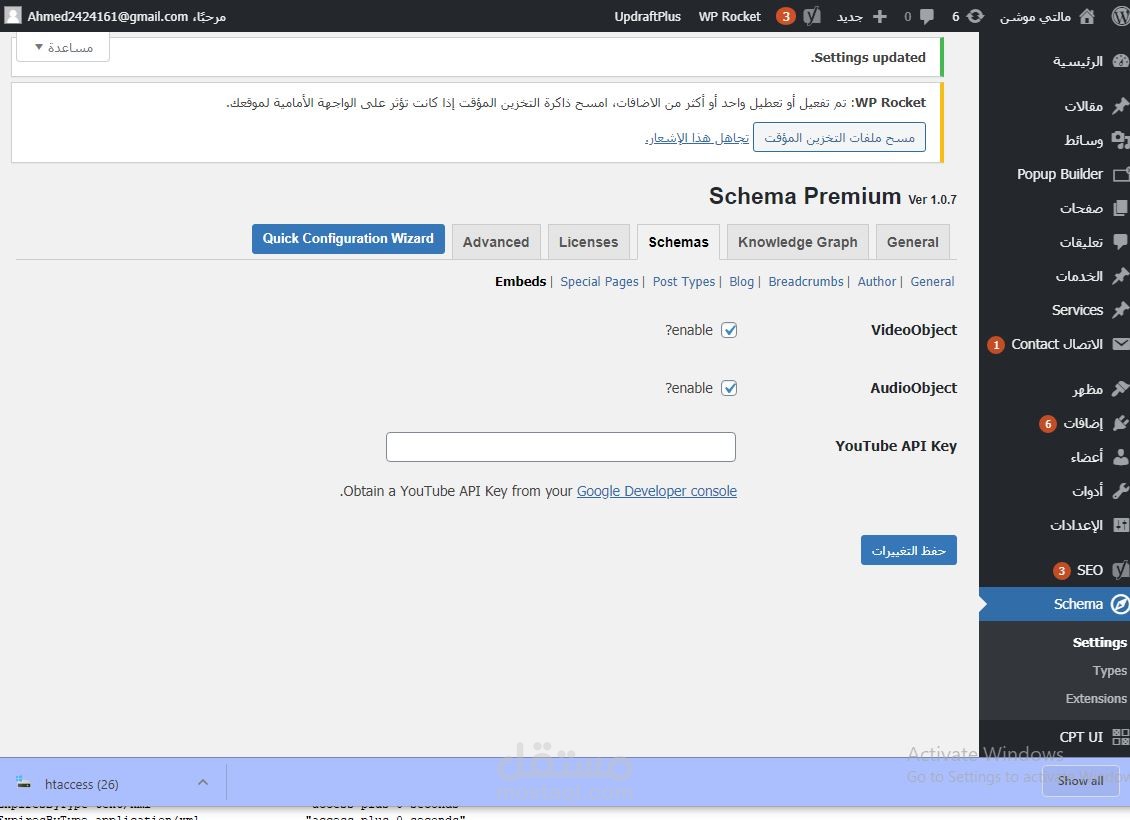Open إضافات plugins plug icon
This screenshot has width=1130, height=820.
point(1121,423)
